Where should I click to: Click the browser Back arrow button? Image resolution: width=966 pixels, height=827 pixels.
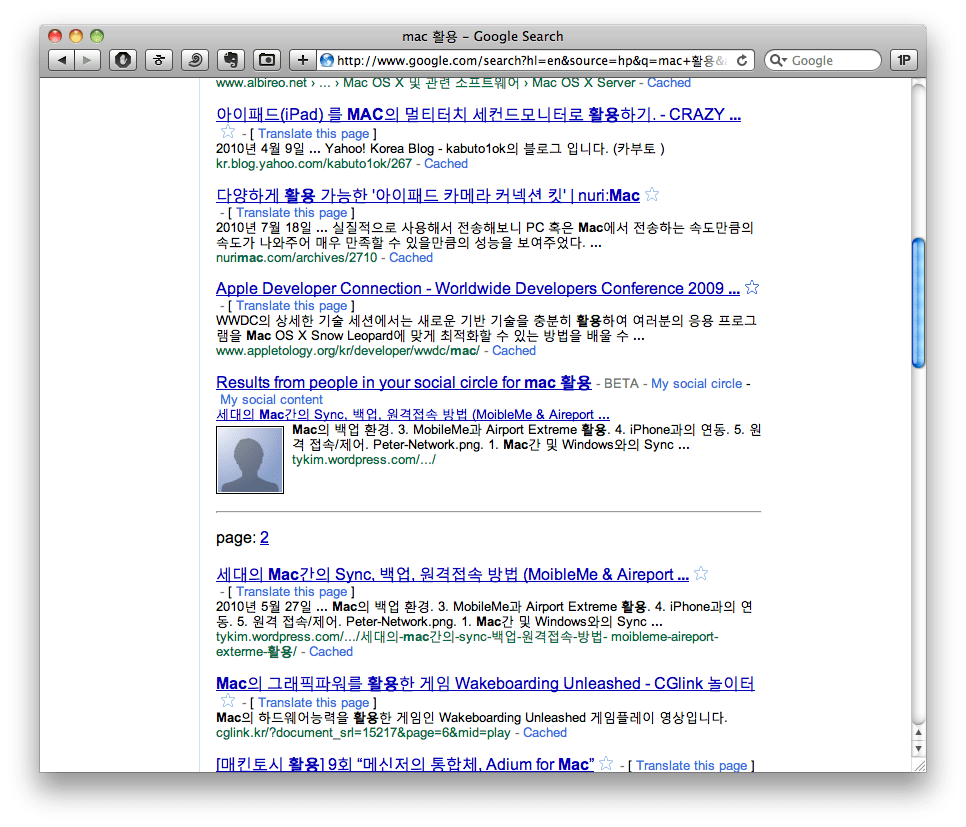pyautogui.click(x=62, y=60)
